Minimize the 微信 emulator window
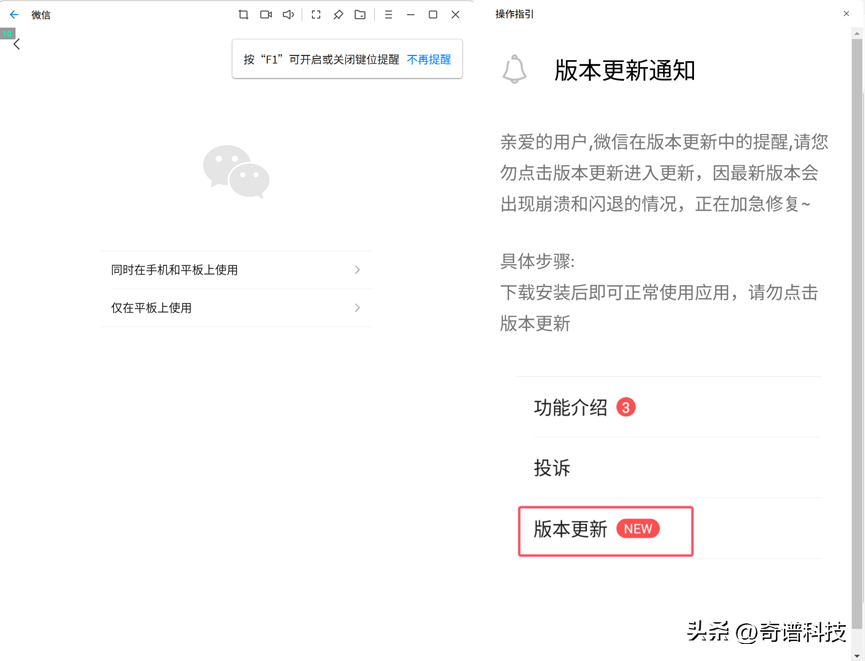This screenshot has height=661, width=865. pos(410,15)
